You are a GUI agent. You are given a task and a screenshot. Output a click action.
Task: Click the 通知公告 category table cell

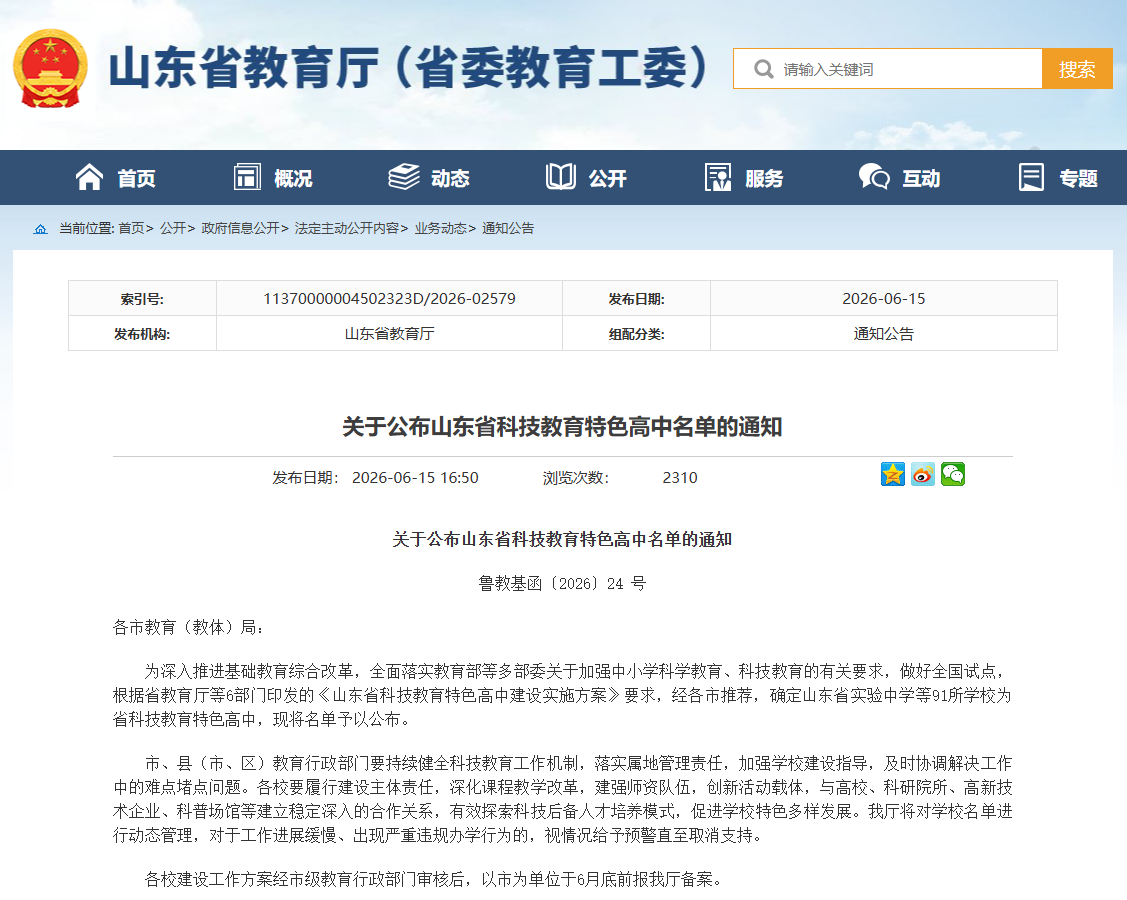[883, 334]
